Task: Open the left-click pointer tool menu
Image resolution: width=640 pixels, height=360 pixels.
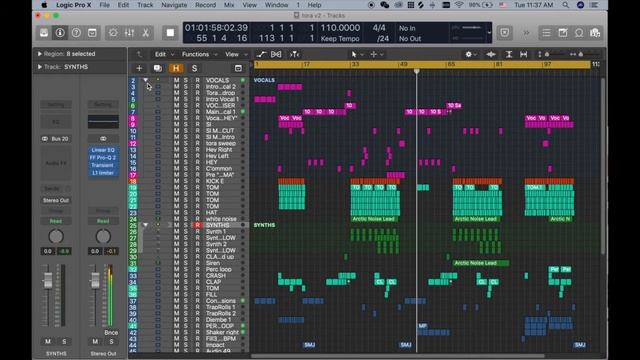Action: tap(356, 54)
